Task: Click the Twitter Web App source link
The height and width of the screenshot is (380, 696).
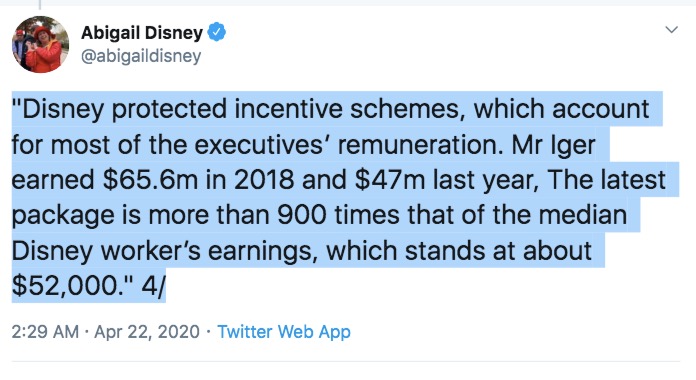Action: coord(284,332)
